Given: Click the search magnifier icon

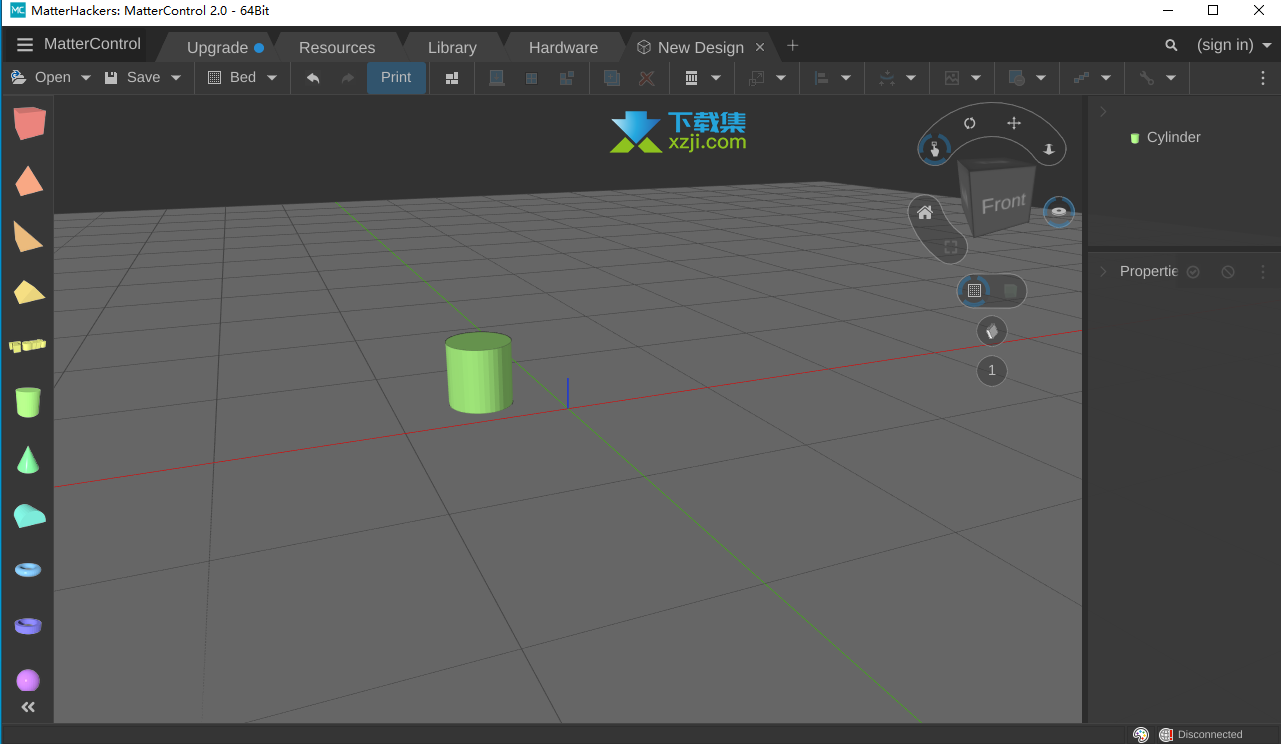Looking at the screenshot, I should click(x=1171, y=45).
